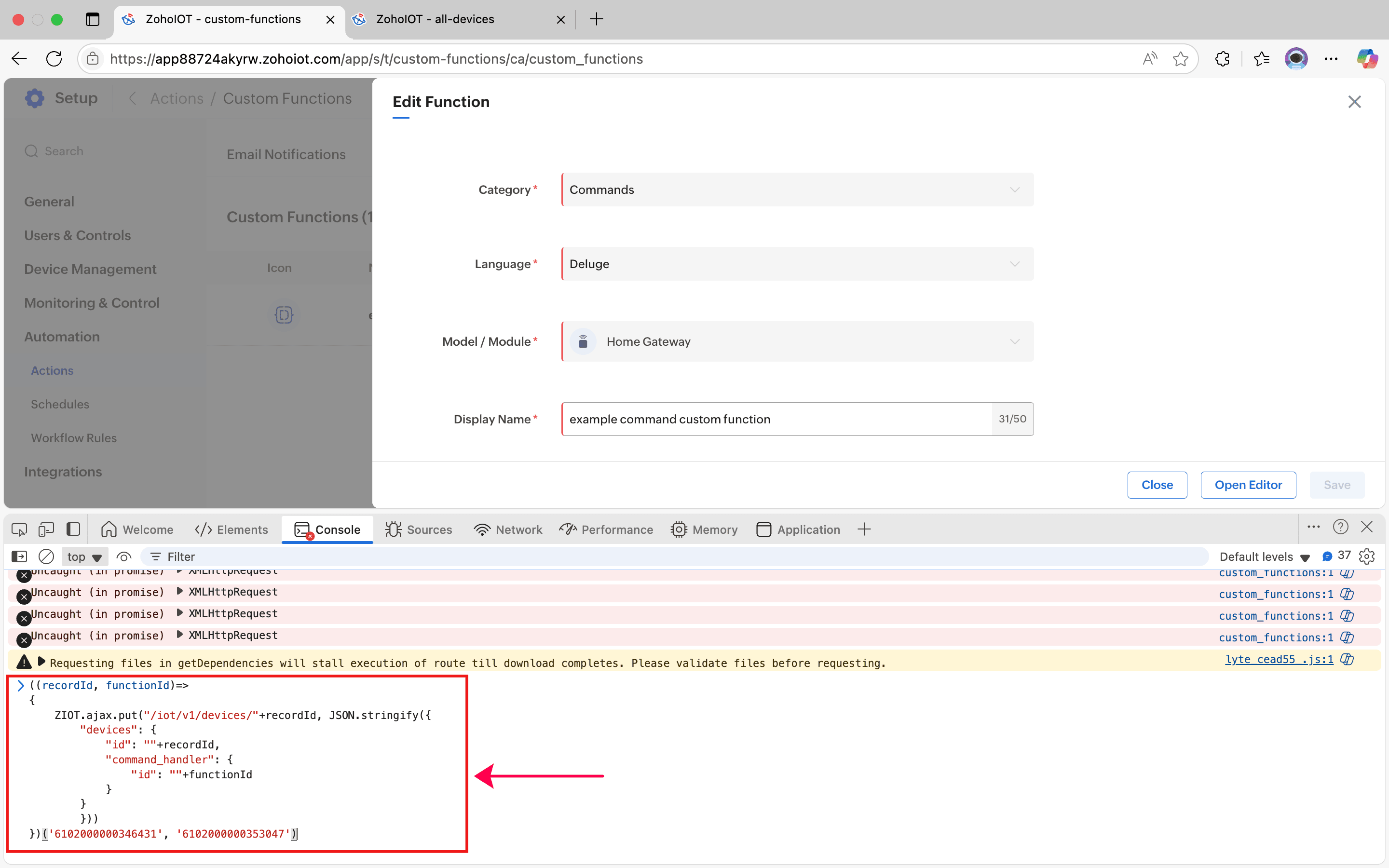Click the Display Name input field

[x=775, y=419]
